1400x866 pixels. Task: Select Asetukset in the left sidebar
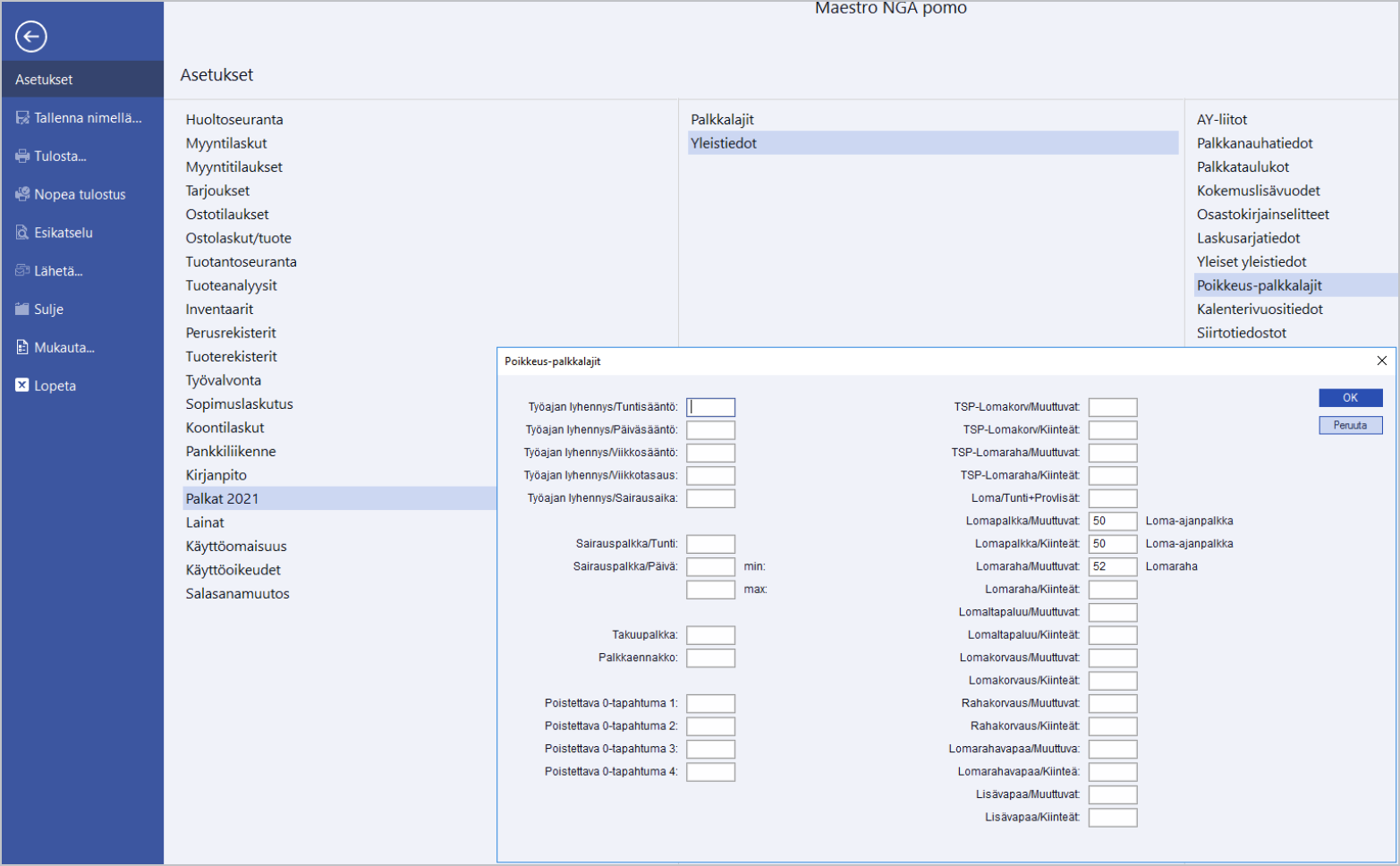44,80
